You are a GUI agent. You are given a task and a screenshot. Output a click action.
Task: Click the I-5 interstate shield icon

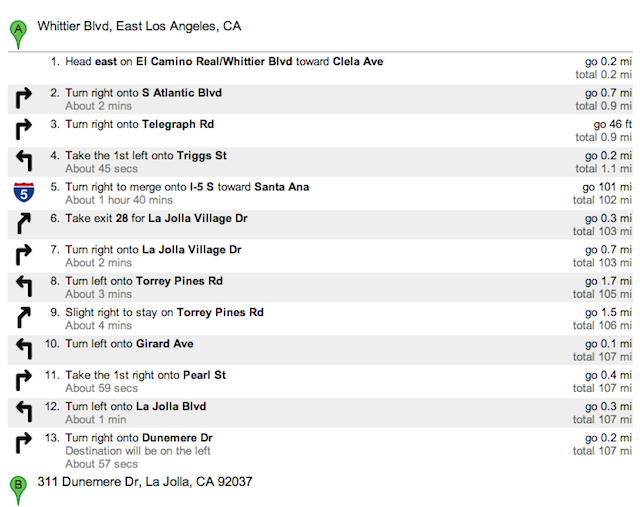click(x=22, y=192)
